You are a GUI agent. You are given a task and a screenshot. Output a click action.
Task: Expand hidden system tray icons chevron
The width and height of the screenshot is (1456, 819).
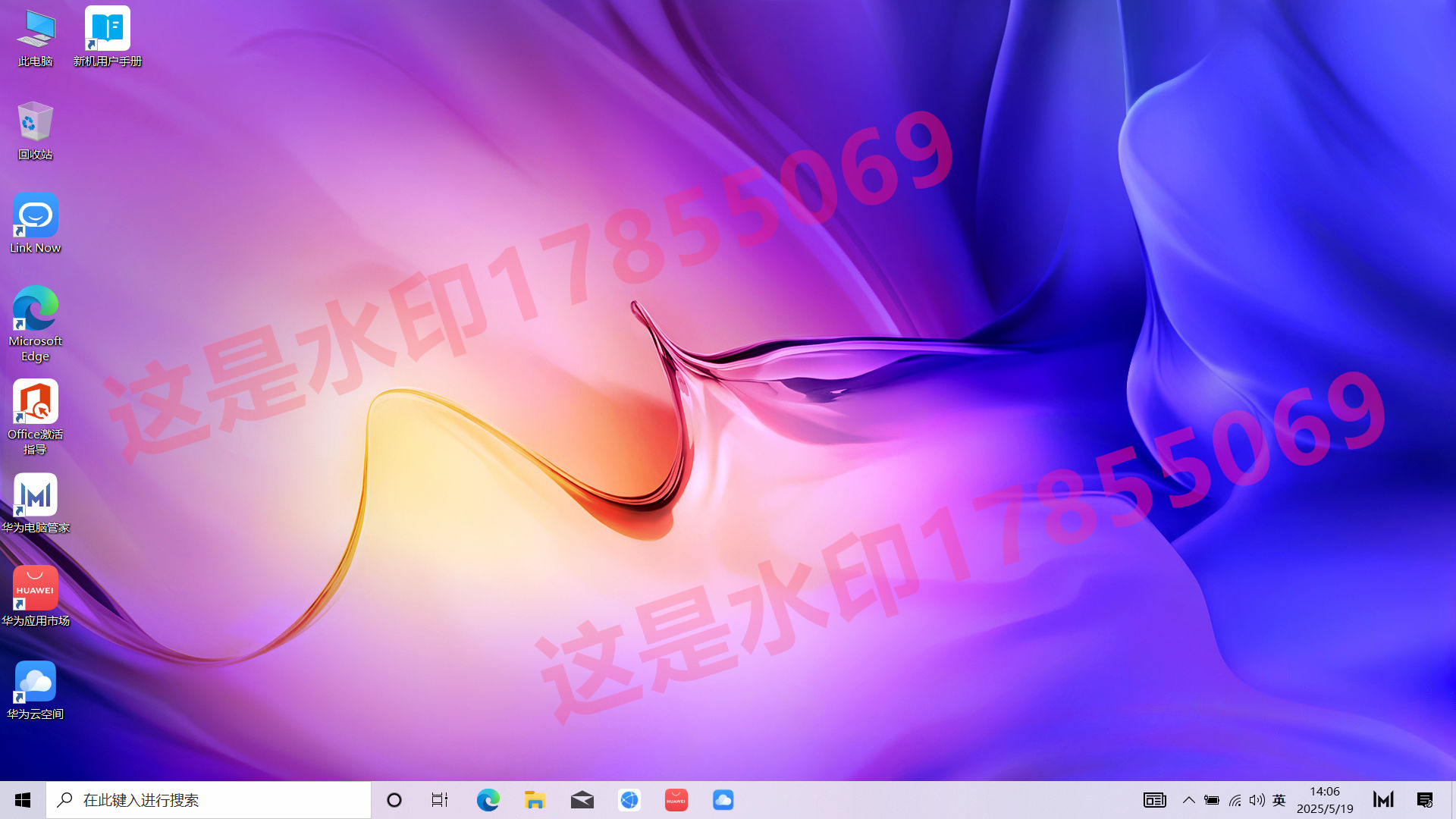click(1188, 800)
